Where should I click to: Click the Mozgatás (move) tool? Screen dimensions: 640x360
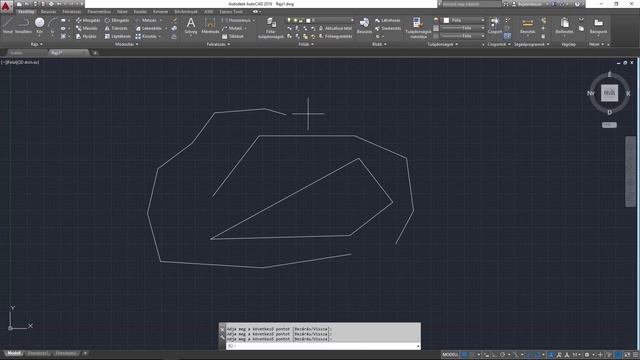point(88,20)
